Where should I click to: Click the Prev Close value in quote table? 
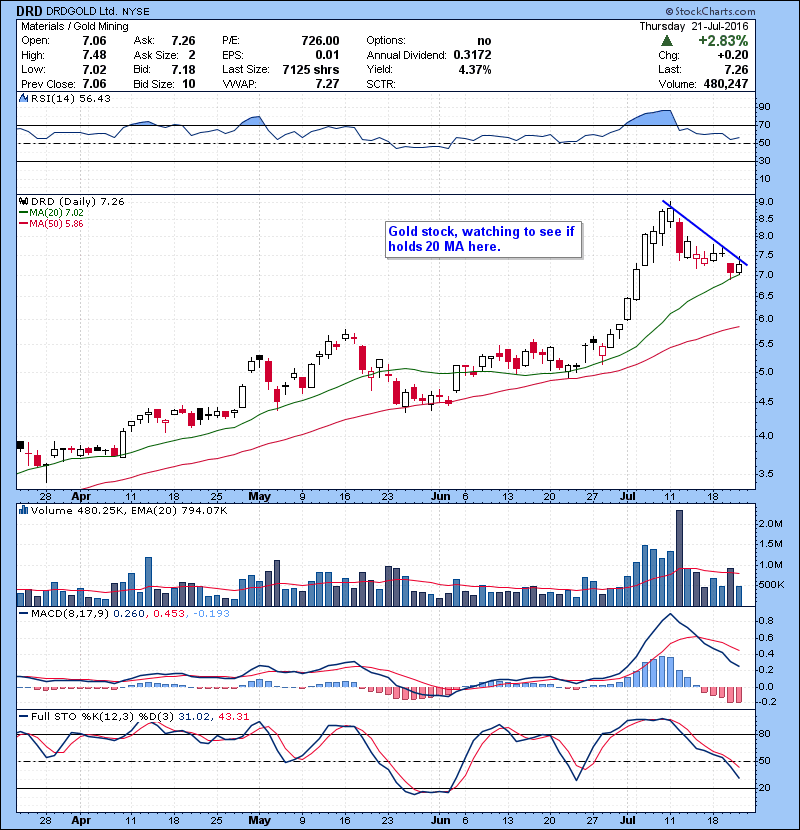(x=94, y=84)
